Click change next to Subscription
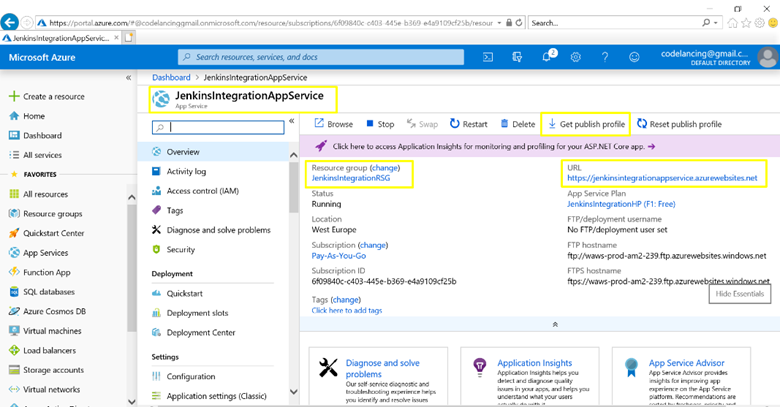Viewport: 780px width, 407px height. (373, 245)
